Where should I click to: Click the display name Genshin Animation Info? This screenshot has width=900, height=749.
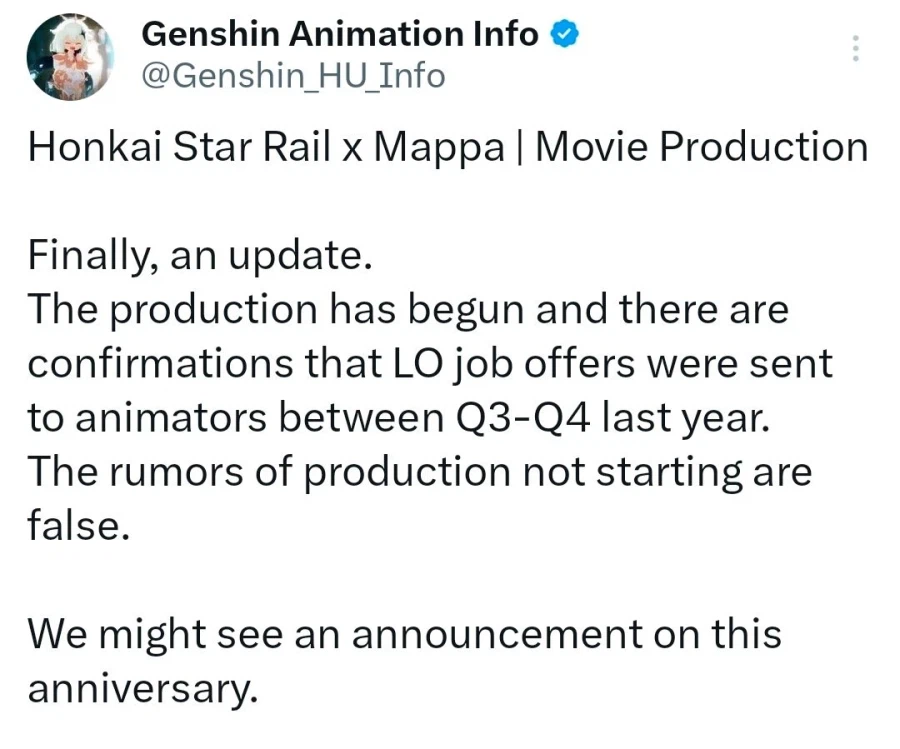pos(340,34)
